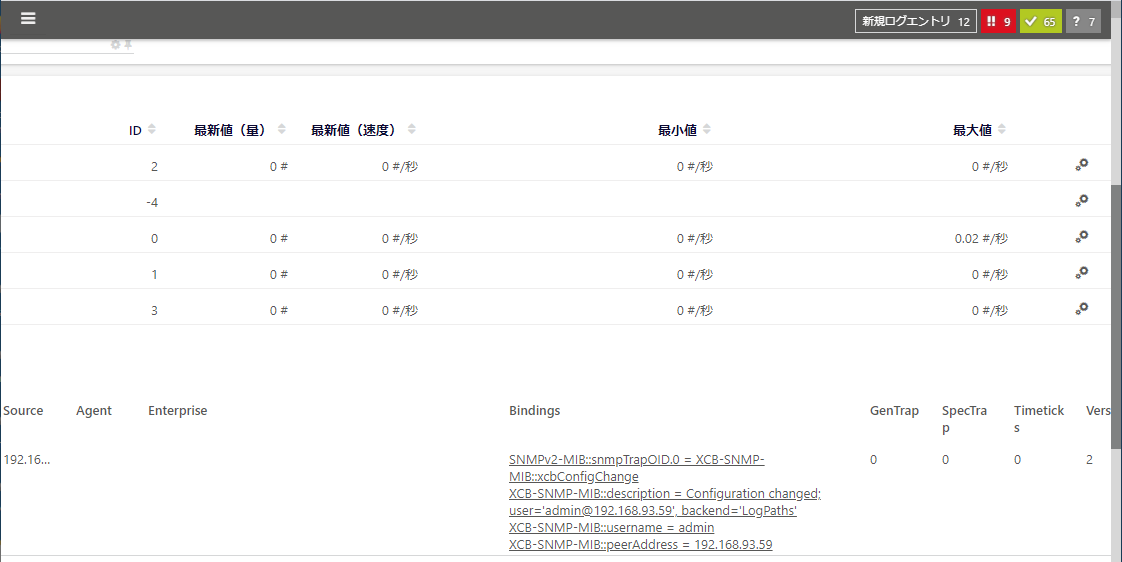Show the 7 sensors in unknown state

(1083, 21)
